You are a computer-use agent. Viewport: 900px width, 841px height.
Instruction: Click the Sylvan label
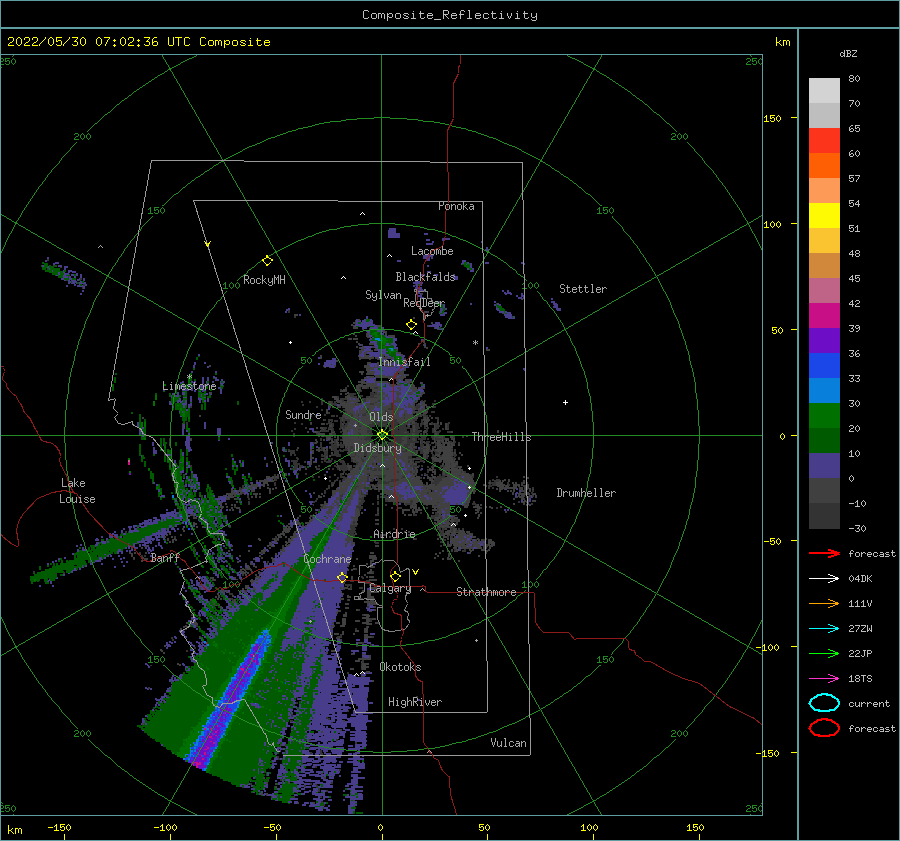coord(383,295)
